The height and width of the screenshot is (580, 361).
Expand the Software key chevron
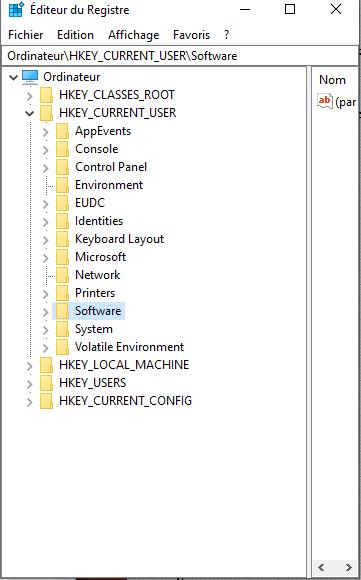(x=45, y=311)
